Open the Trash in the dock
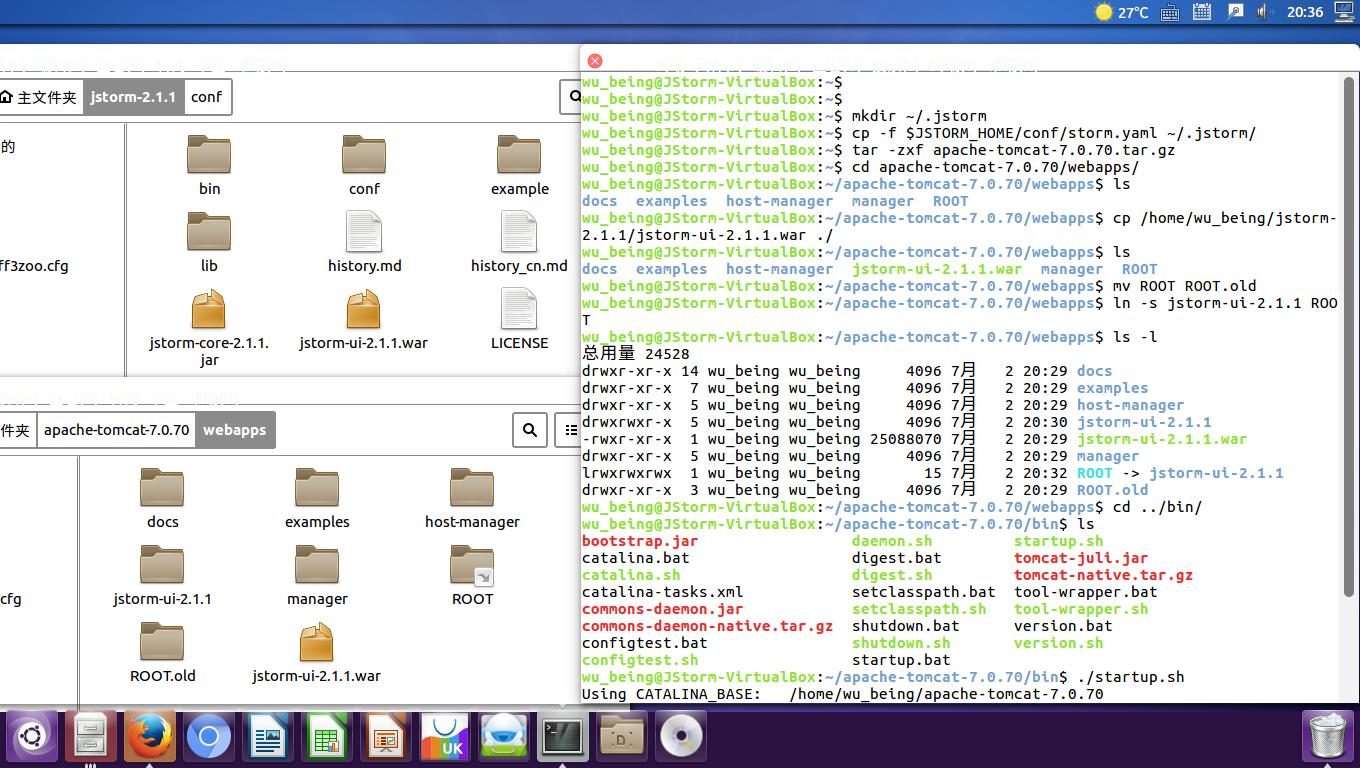The image size is (1360, 768). 1327,738
